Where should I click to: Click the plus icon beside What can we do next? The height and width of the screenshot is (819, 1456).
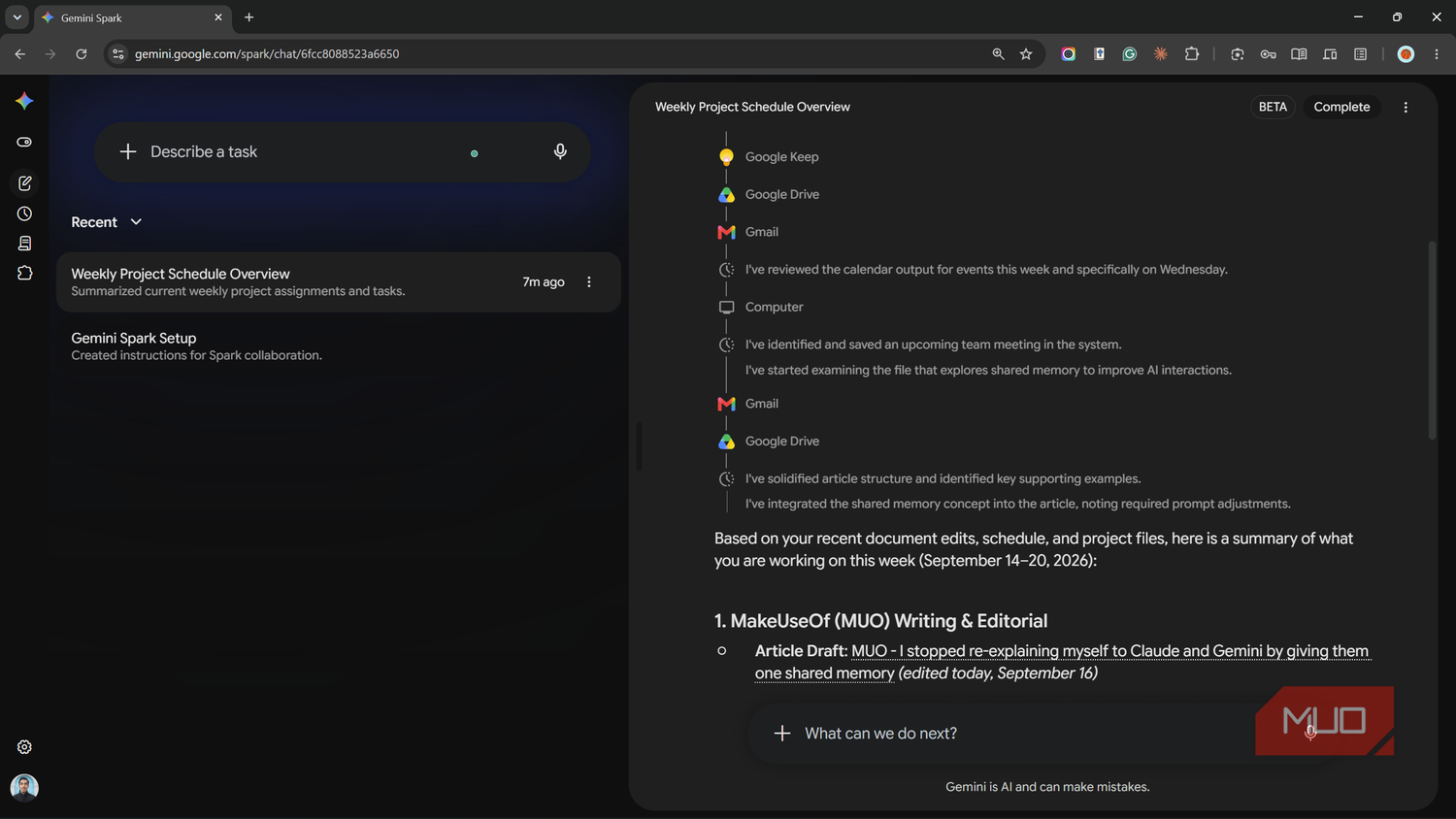(x=782, y=734)
